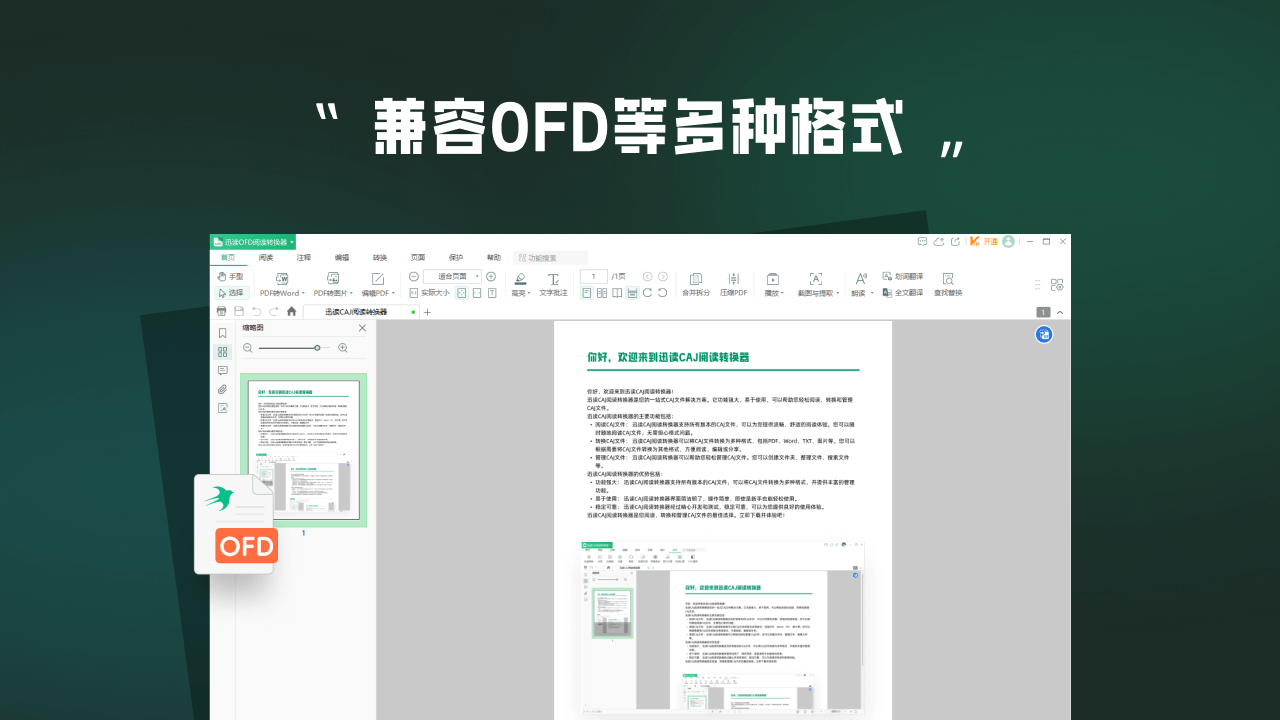The width and height of the screenshot is (1280, 720).
Task: Open word translation (划词翻译)
Action: (x=902, y=276)
